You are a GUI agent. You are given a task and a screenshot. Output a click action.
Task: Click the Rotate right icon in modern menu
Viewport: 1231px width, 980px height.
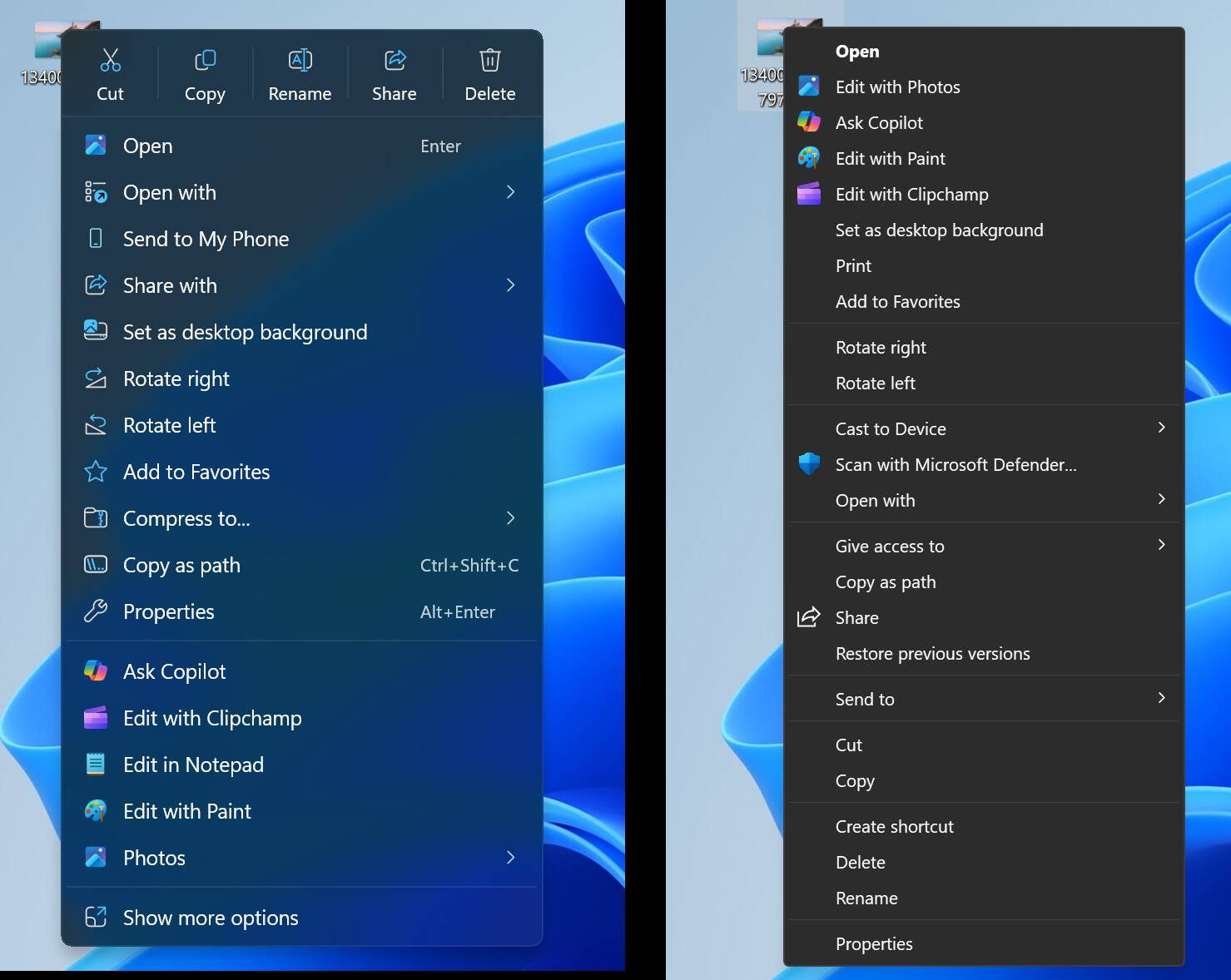(x=96, y=379)
